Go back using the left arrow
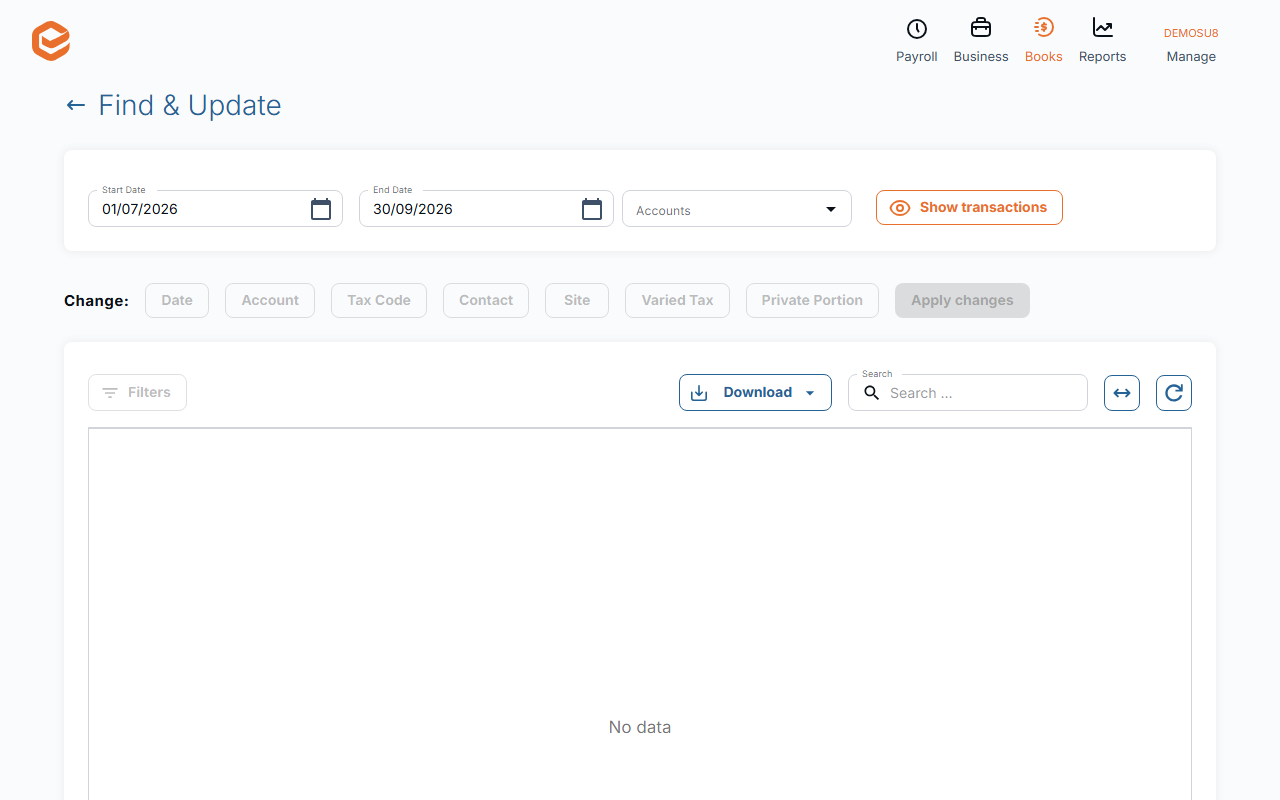This screenshot has height=800, width=1280. pos(75,105)
